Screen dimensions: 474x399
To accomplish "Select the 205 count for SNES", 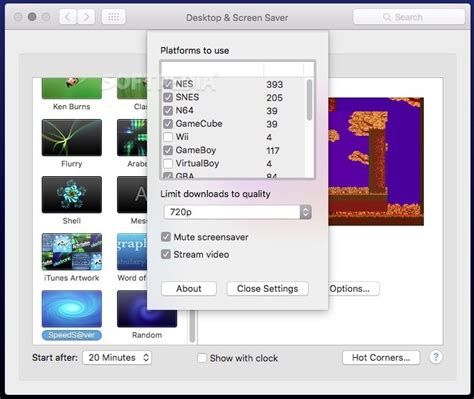I will tap(274, 98).
